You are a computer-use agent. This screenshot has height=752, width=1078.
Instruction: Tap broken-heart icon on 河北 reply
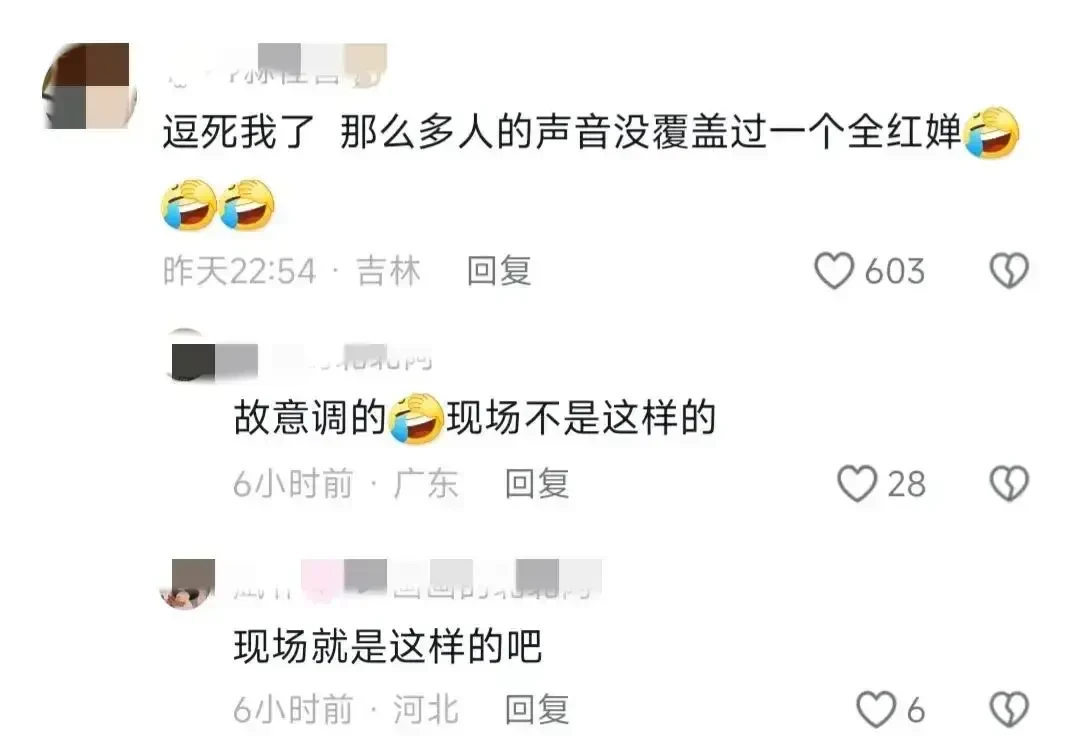(1009, 709)
